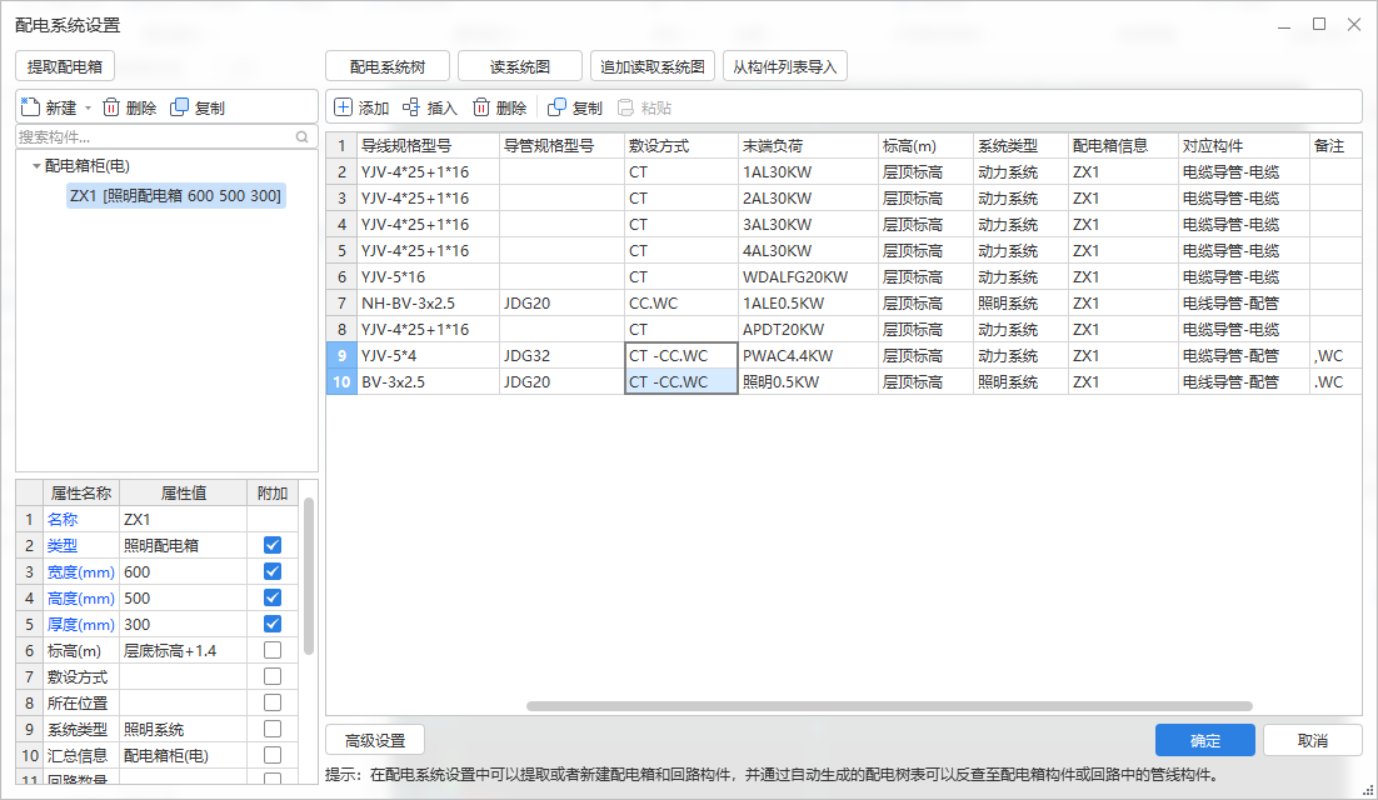Click cell 1ALE0.5KW
Image resolution: width=1378 pixels, height=800 pixels.
pos(808,303)
